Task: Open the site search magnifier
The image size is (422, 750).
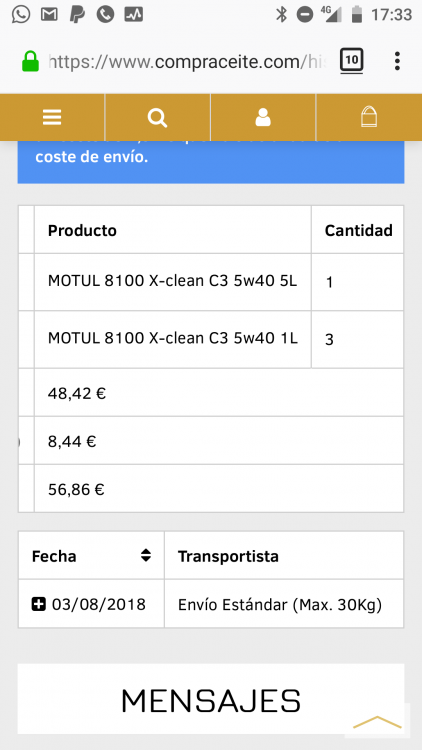Action: pos(157,117)
